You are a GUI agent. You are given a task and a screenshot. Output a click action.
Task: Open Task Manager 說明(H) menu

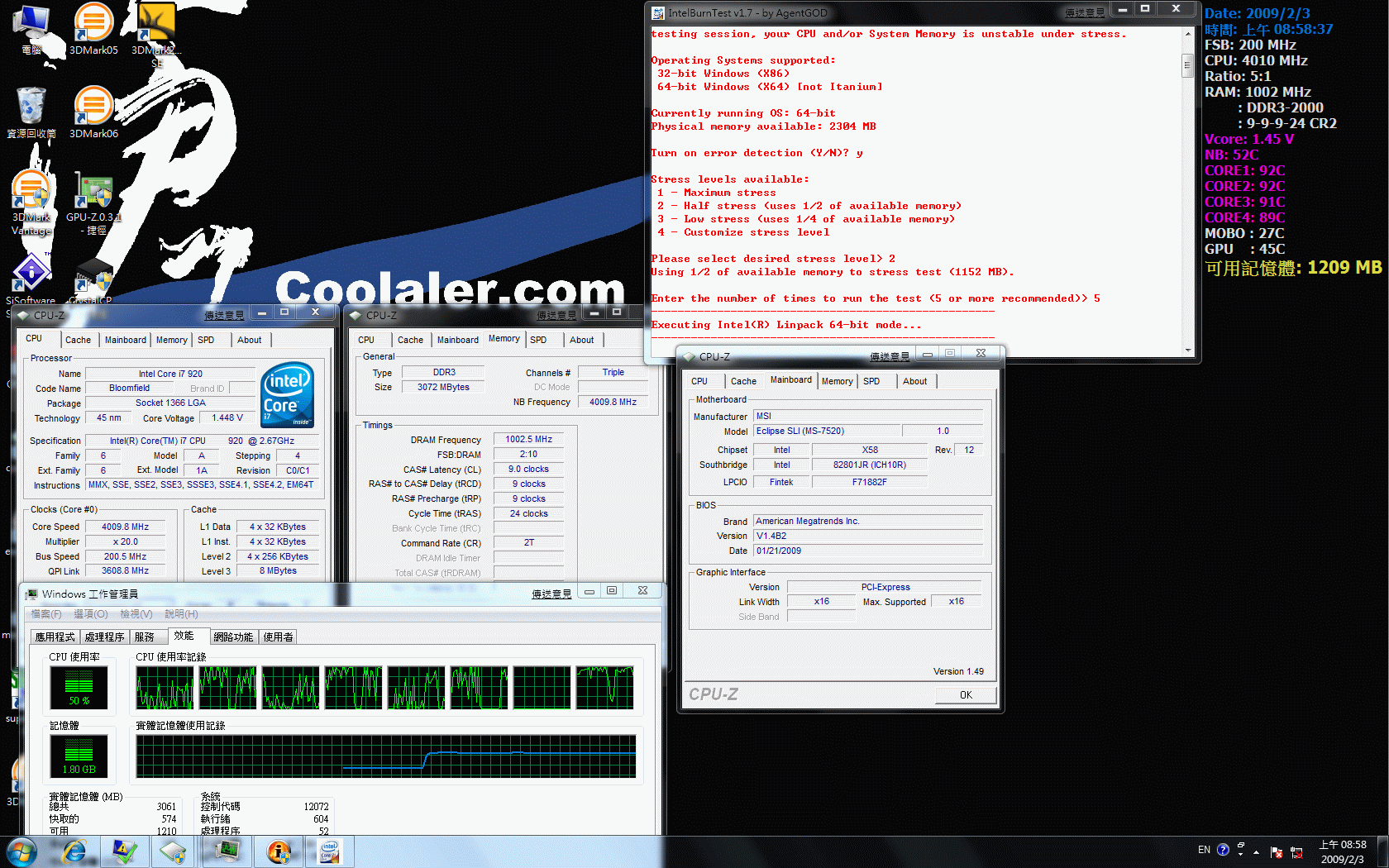coord(181,614)
